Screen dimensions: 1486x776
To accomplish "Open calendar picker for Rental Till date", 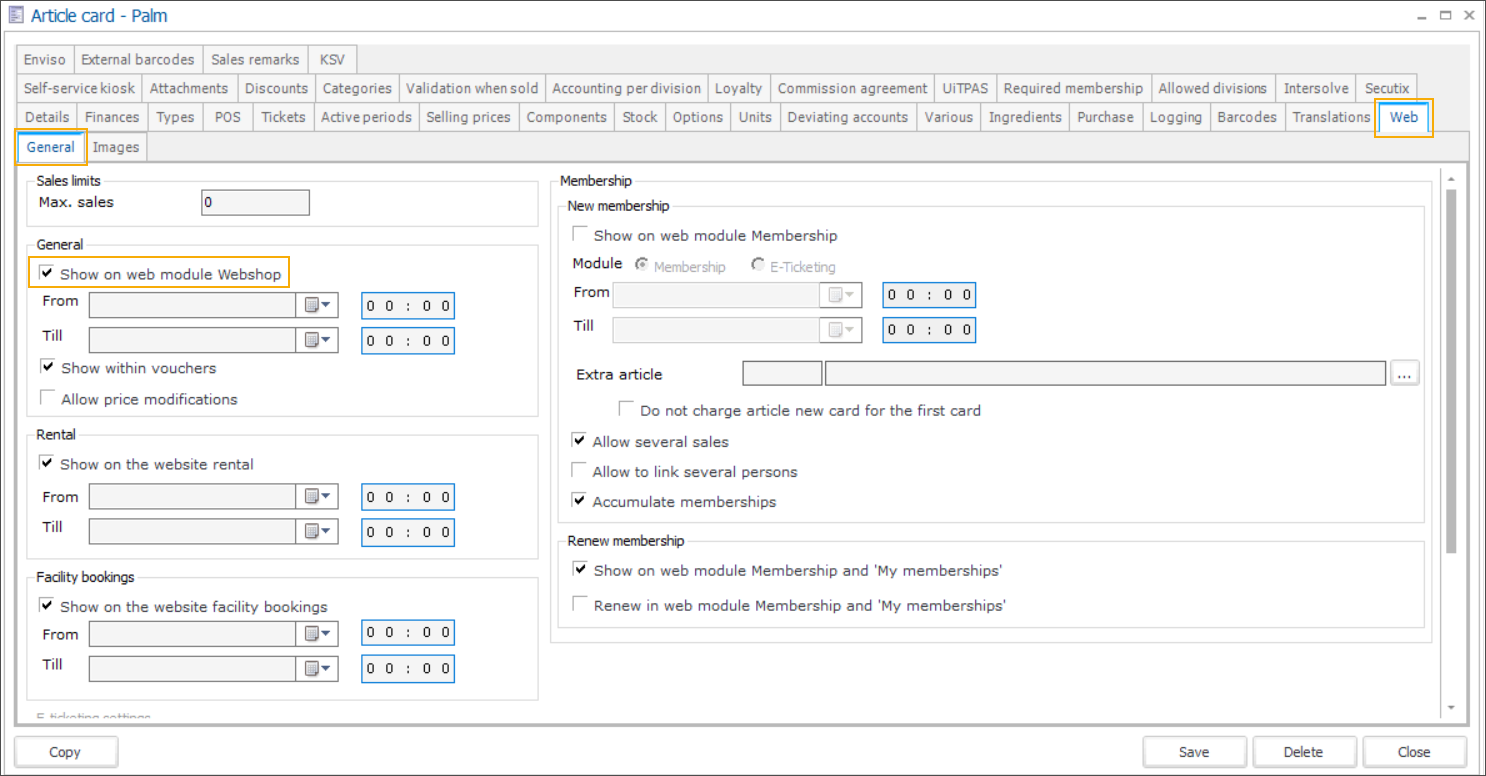I will (x=317, y=531).
